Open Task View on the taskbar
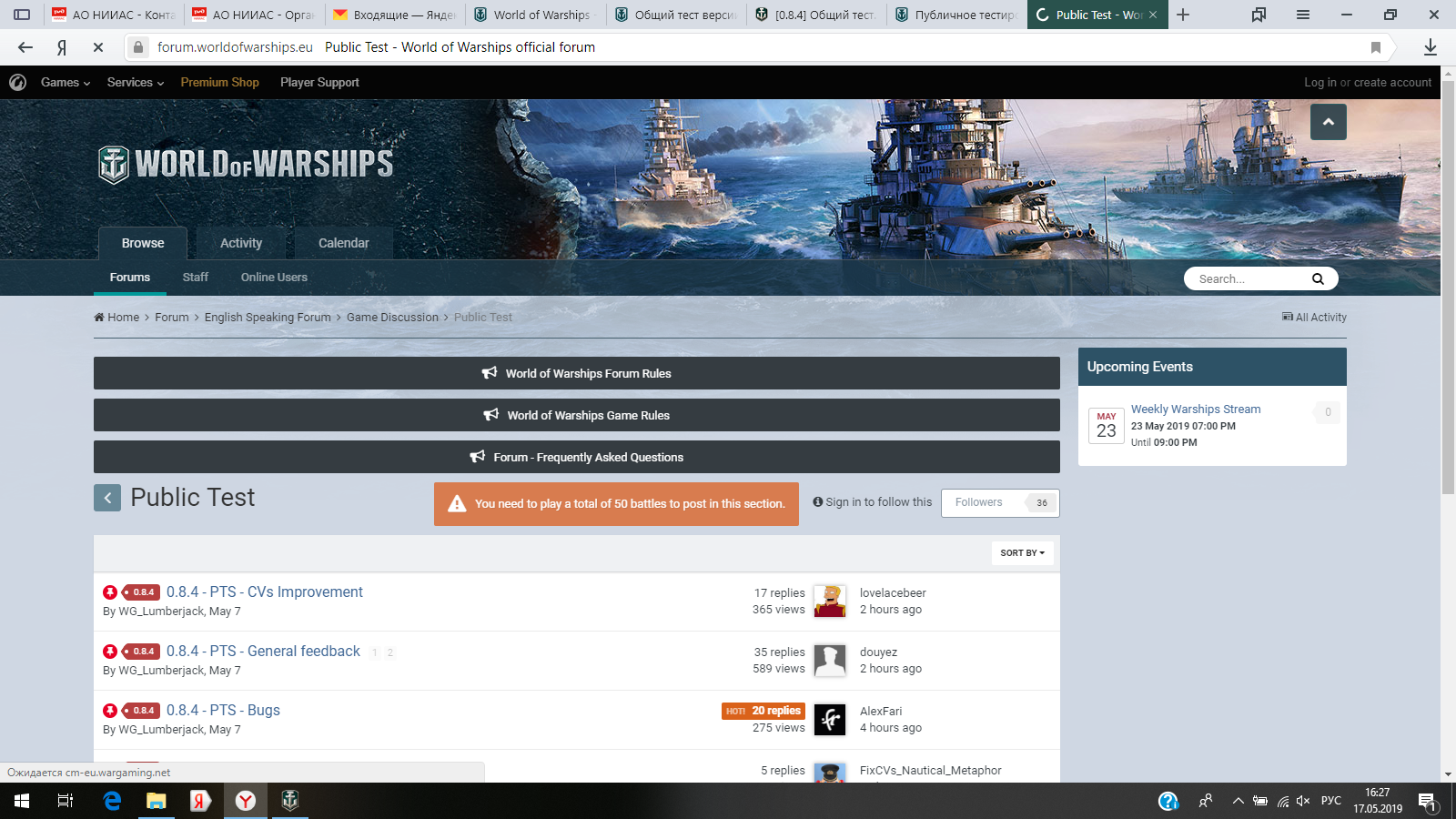The height and width of the screenshot is (819, 1456). [66, 801]
